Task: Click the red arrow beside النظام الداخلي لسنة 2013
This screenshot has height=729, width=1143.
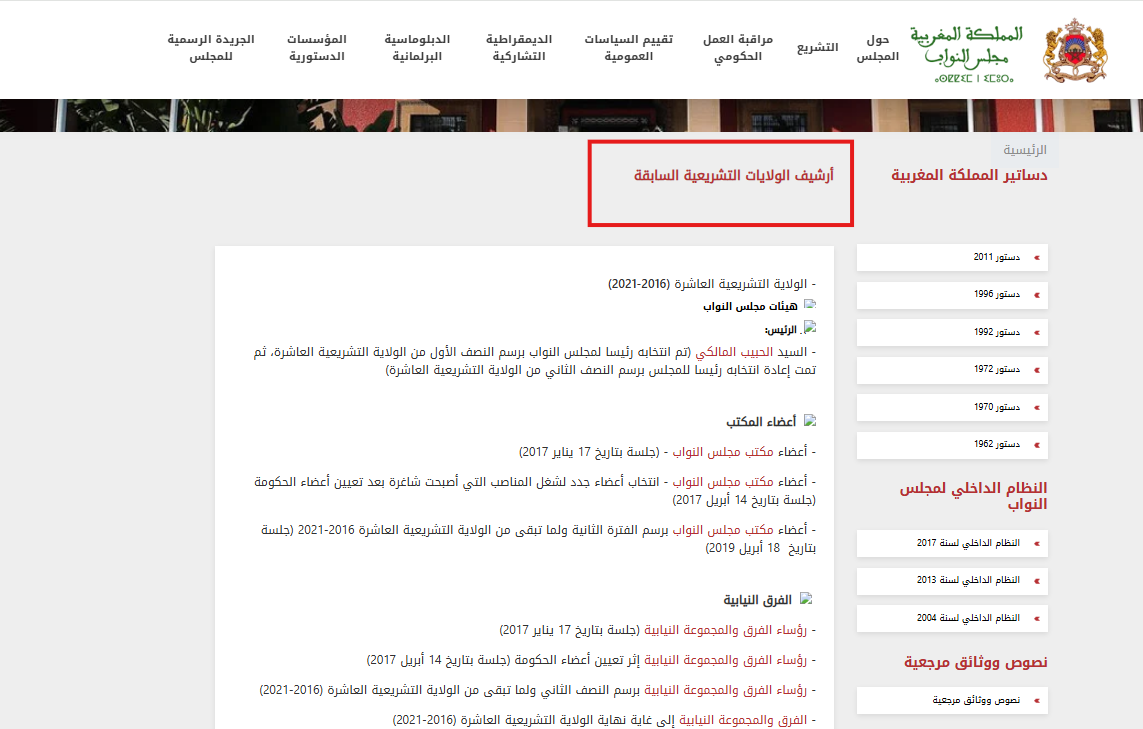Action: click(x=1036, y=582)
